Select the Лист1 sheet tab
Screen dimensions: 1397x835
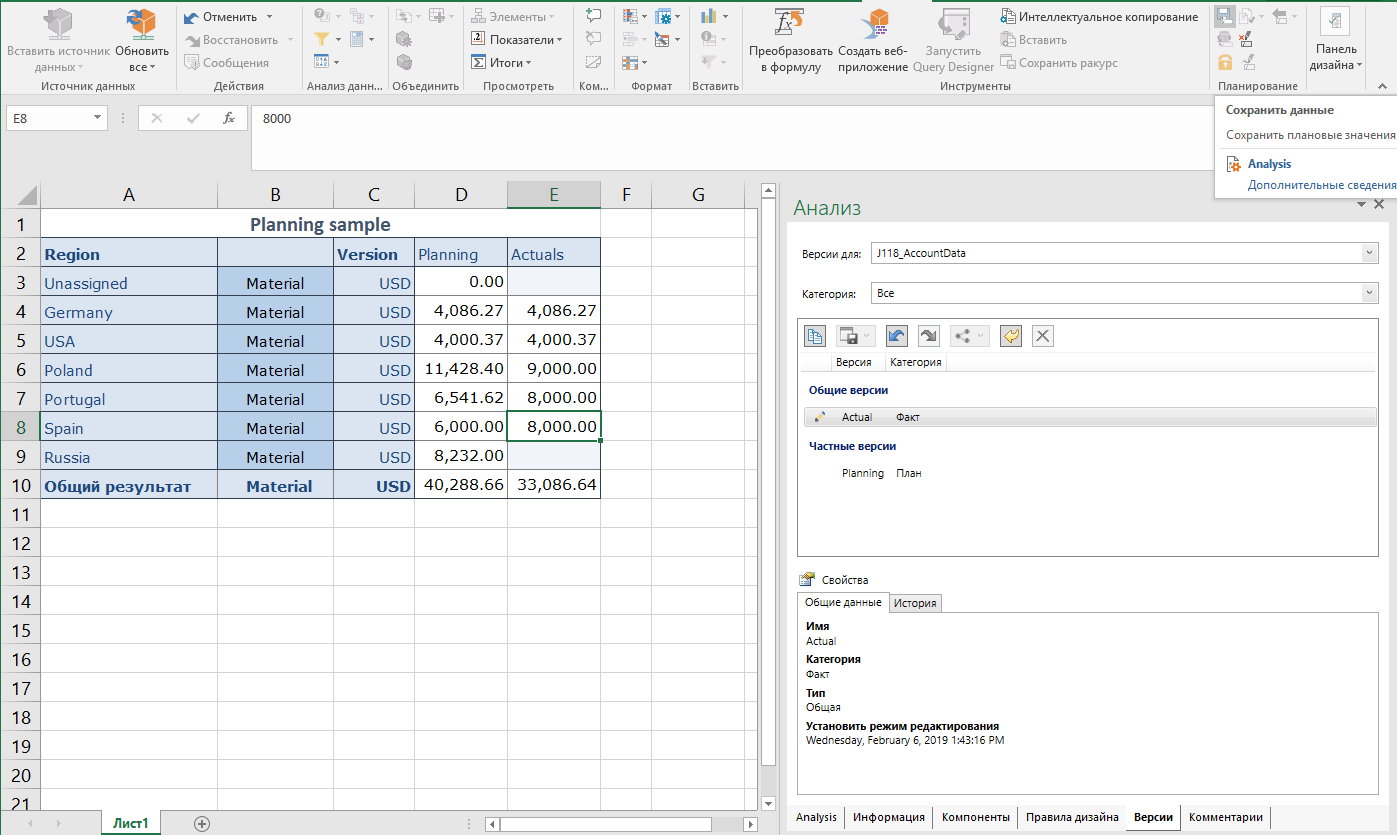tap(130, 823)
